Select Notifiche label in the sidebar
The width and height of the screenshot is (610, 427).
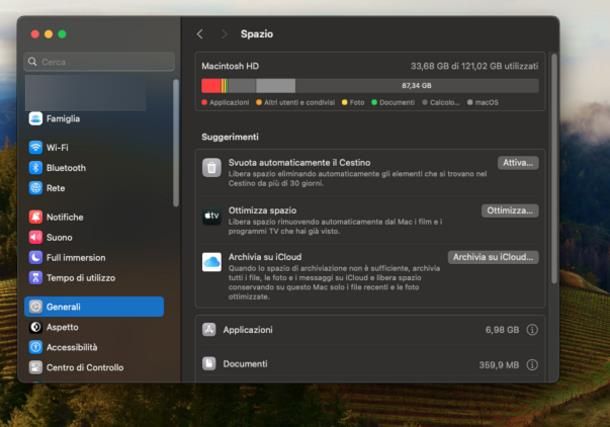click(x=65, y=217)
